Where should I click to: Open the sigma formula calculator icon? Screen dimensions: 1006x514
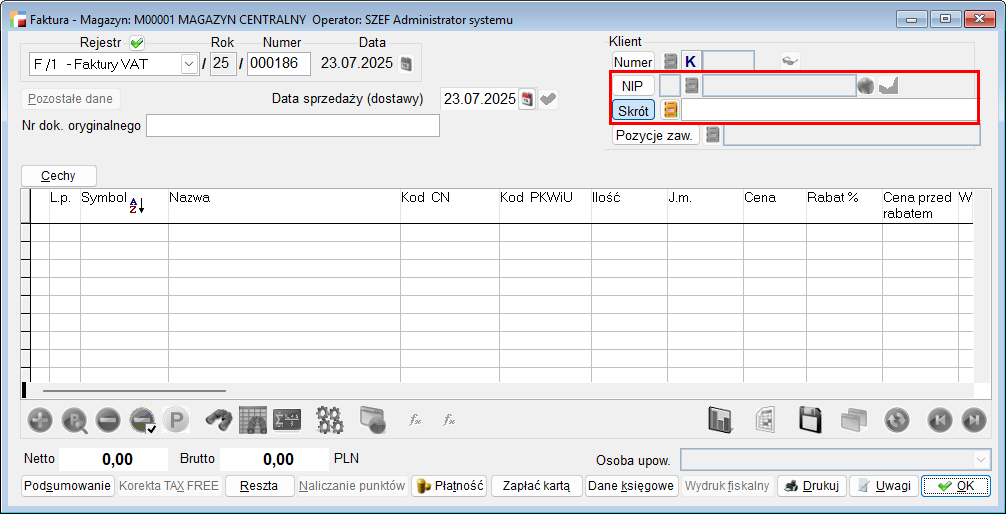coord(287,421)
